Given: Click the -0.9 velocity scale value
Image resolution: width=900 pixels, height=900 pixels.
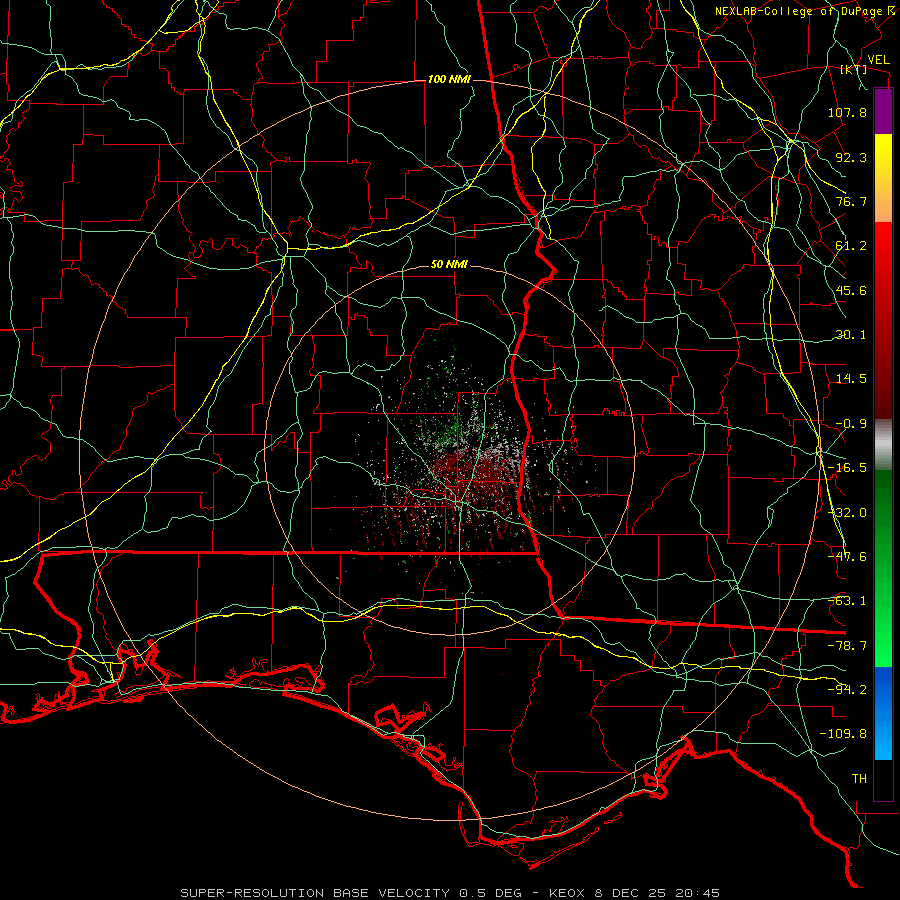Looking at the screenshot, I should [x=851, y=424].
